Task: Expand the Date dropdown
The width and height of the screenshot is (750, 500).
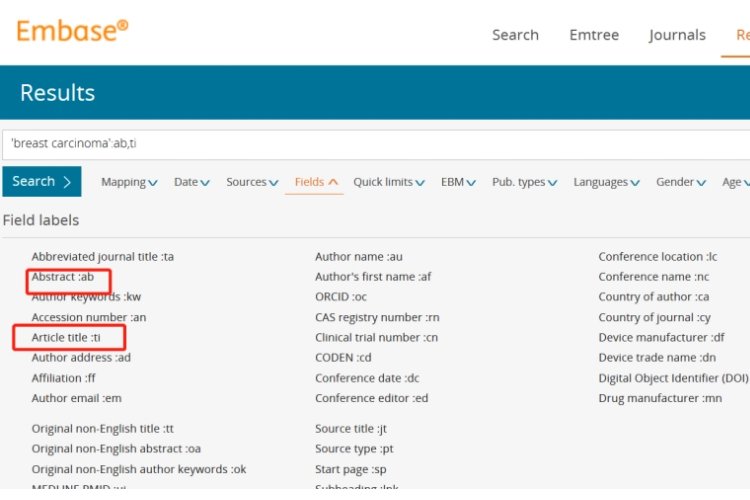Action: pyautogui.click(x=191, y=182)
